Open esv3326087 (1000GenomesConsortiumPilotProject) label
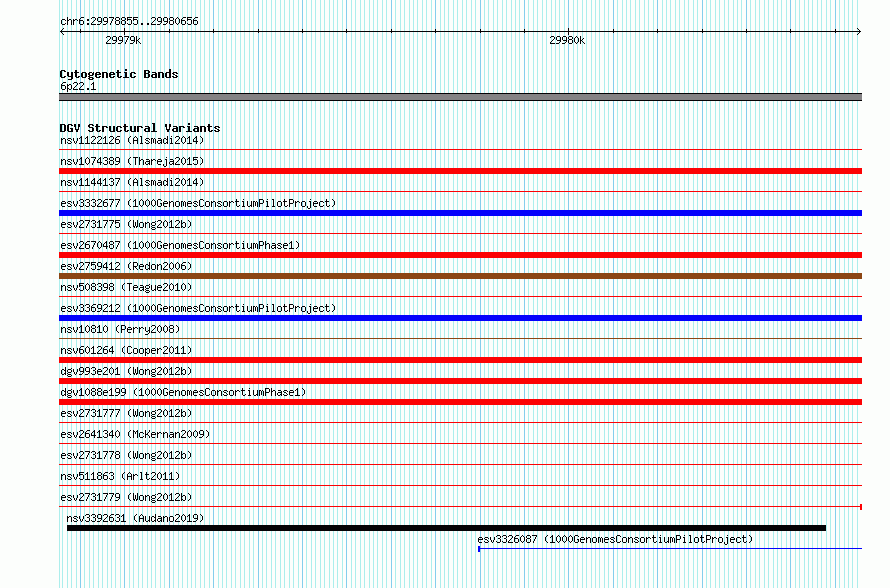Image resolution: width=890 pixels, height=588 pixels. pyautogui.click(x=615, y=539)
